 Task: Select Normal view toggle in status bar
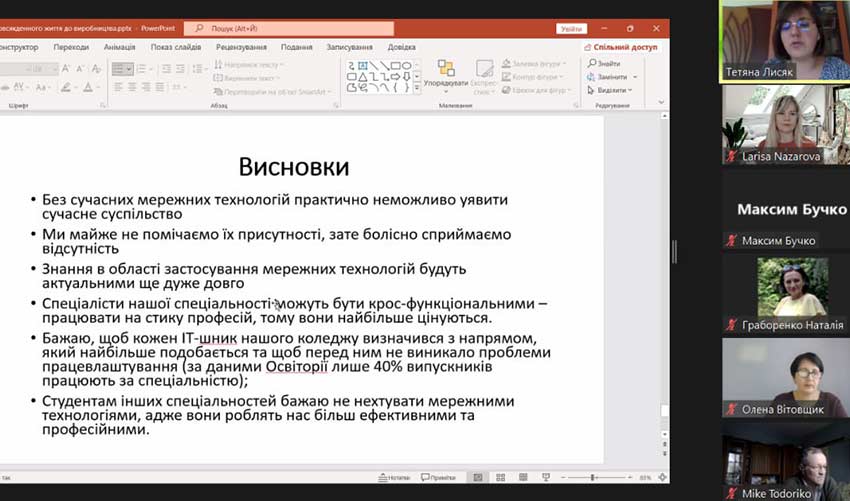coord(477,477)
